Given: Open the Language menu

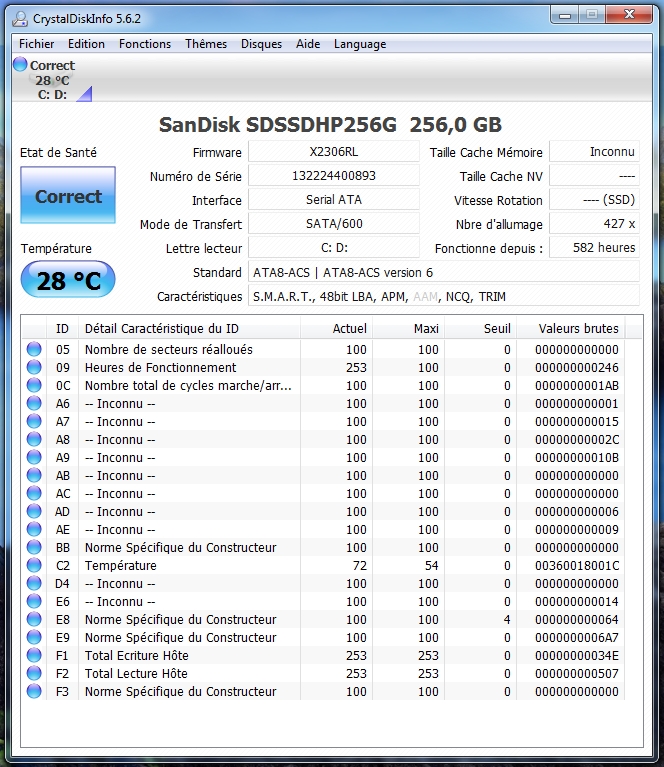Looking at the screenshot, I should click(360, 44).
